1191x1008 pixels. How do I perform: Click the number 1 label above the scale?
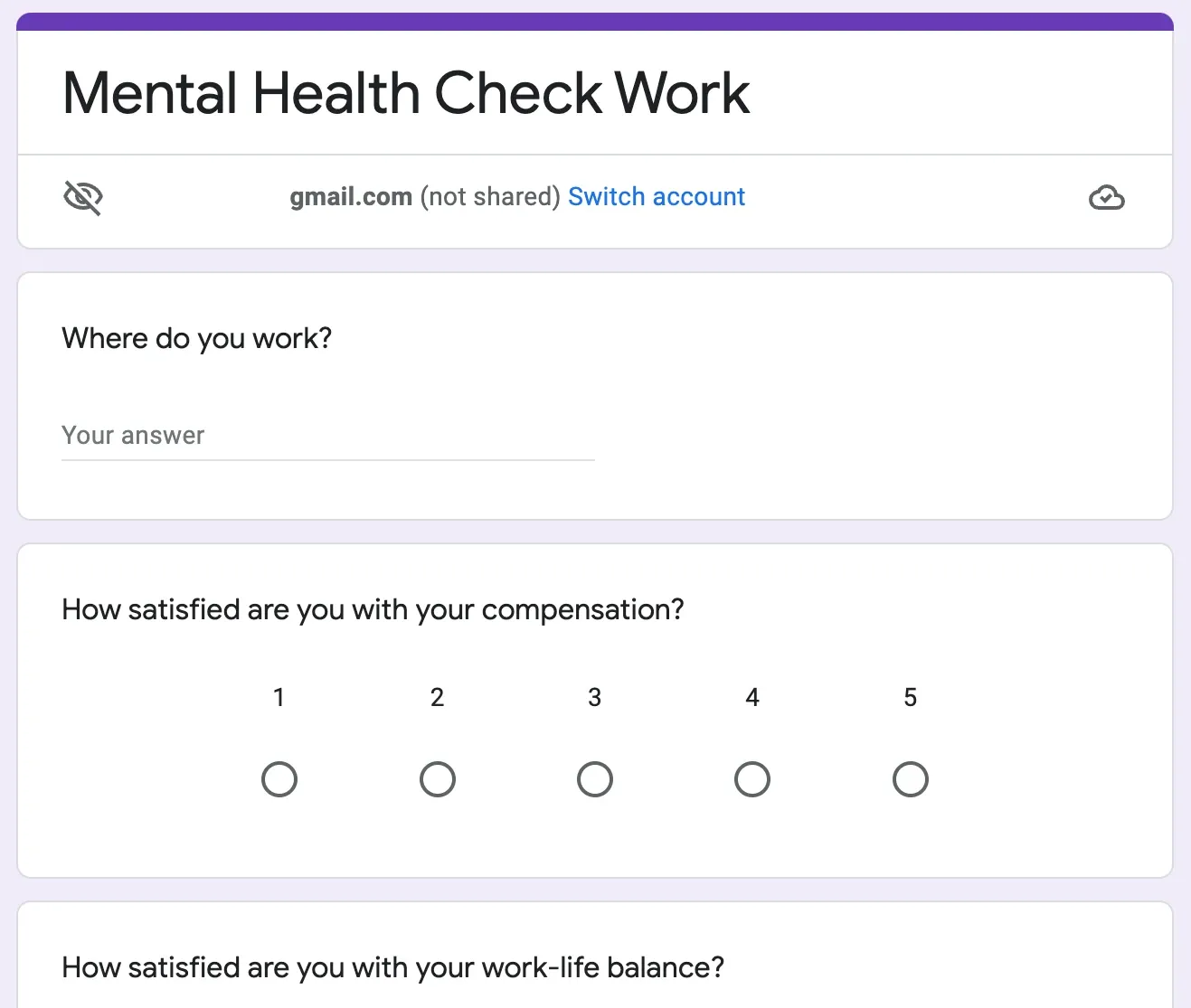[279, 697]
